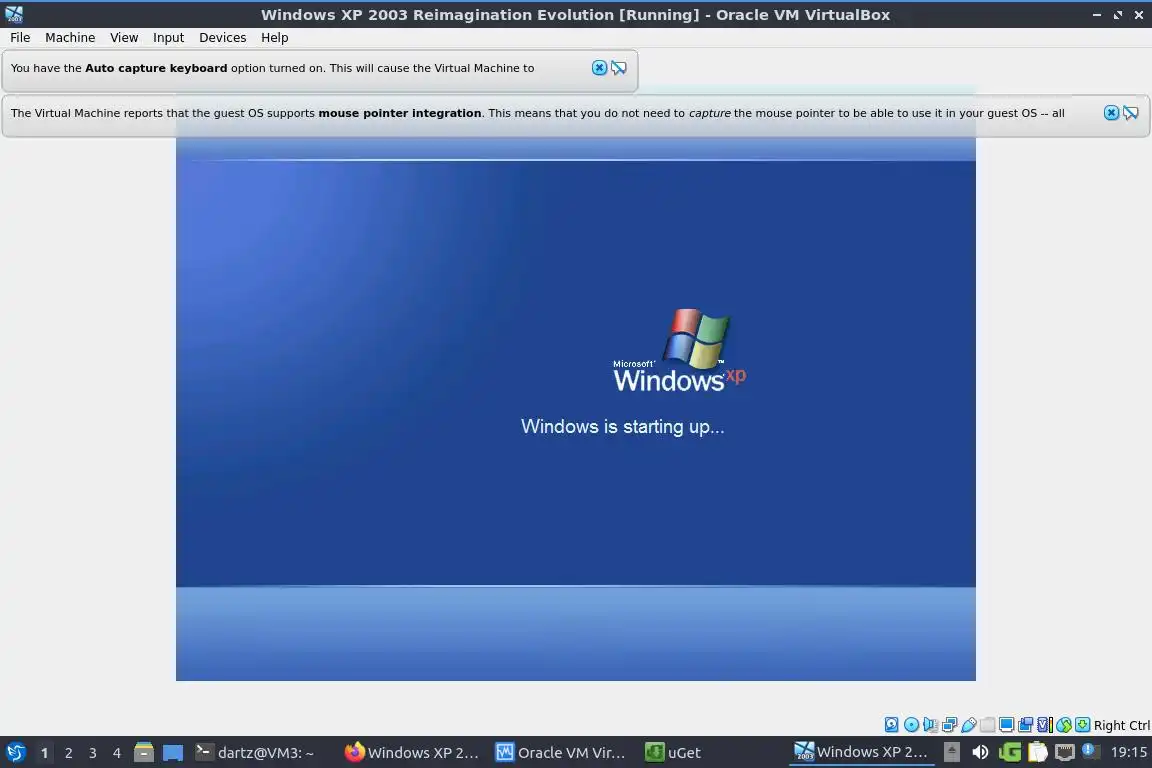Click the removable media eject tray icon
The image size is (1152, 768).
951,752
